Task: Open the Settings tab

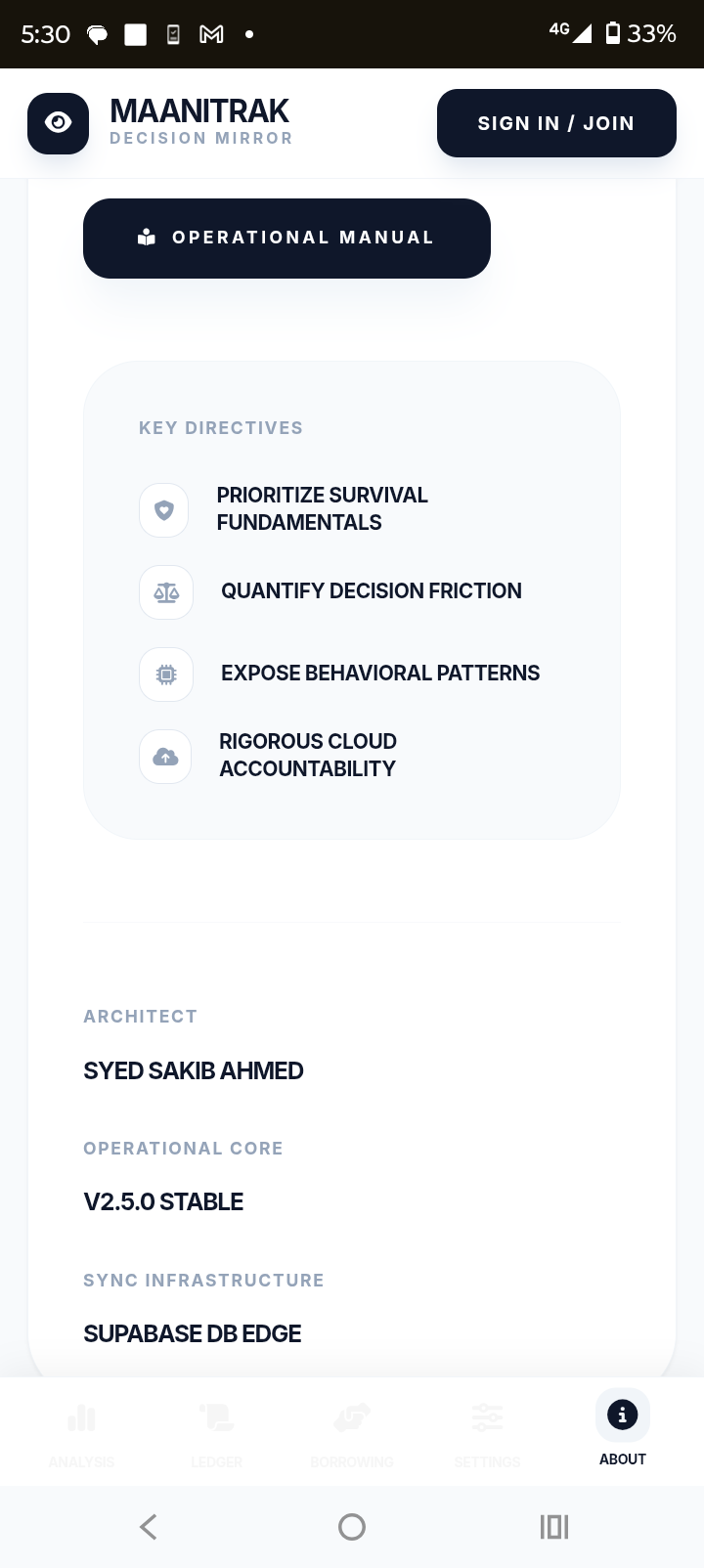Action: point(487,1430)
